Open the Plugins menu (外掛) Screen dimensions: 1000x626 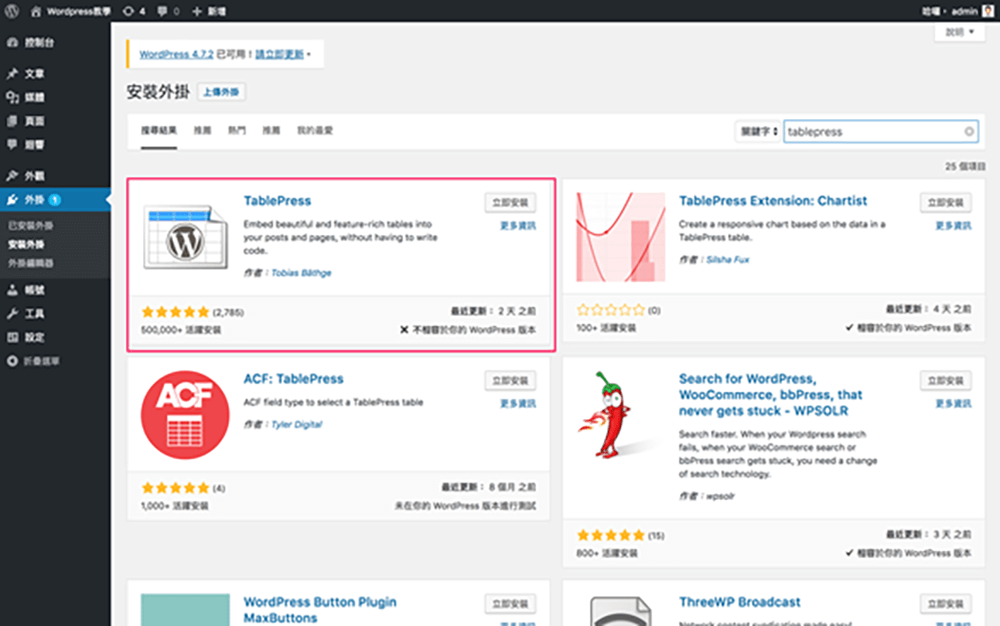(55, 200)
